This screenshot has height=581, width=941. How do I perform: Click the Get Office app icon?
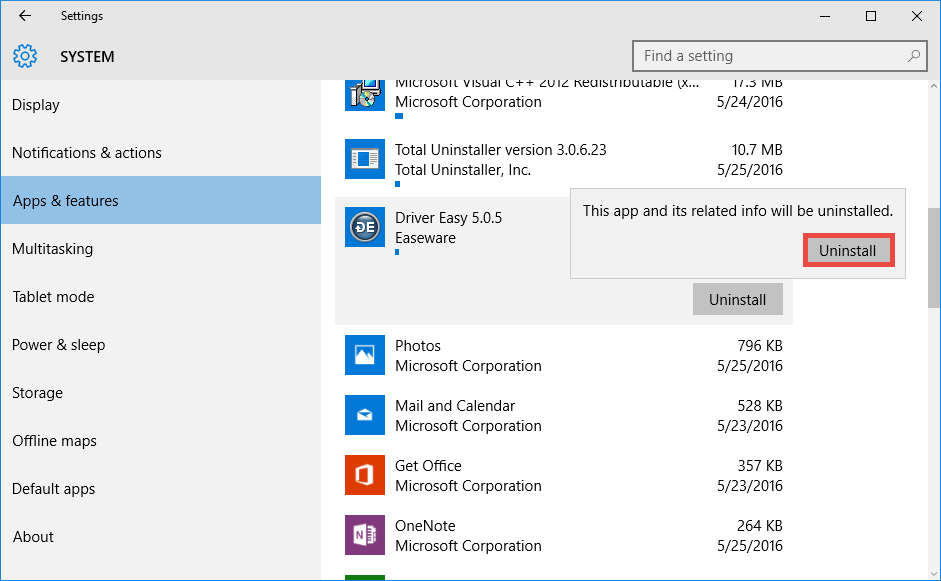click(365, 475)
